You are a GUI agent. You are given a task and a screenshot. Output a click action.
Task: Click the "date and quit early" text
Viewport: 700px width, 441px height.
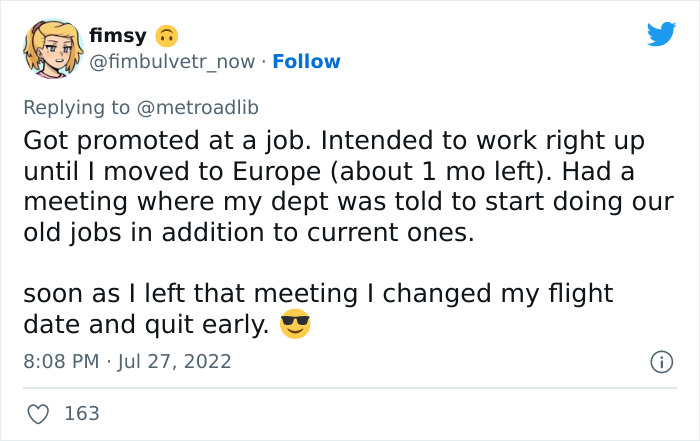click(146, 325)
